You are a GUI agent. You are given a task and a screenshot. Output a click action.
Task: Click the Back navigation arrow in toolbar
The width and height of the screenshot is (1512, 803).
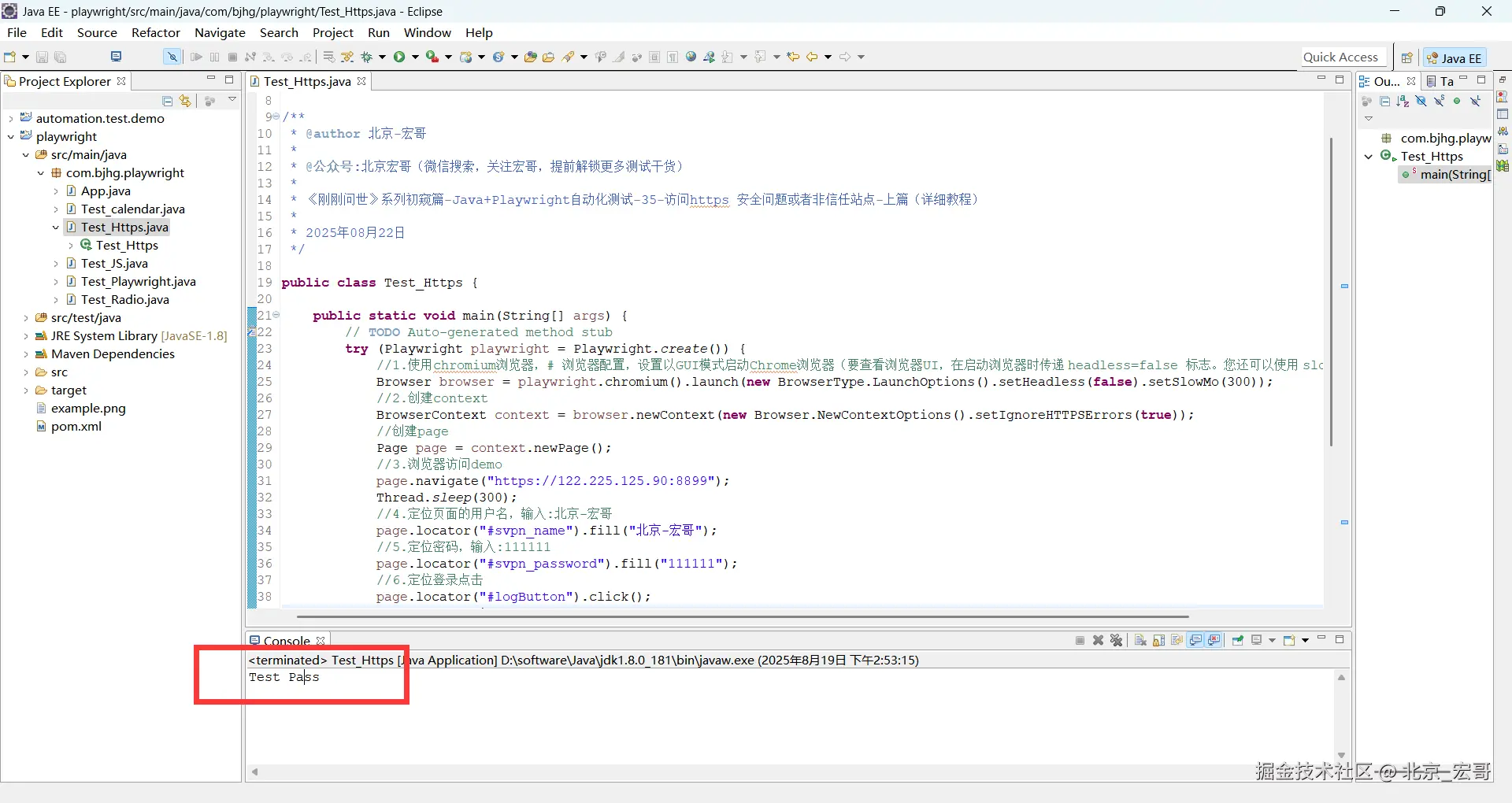[x=812, y=57]
